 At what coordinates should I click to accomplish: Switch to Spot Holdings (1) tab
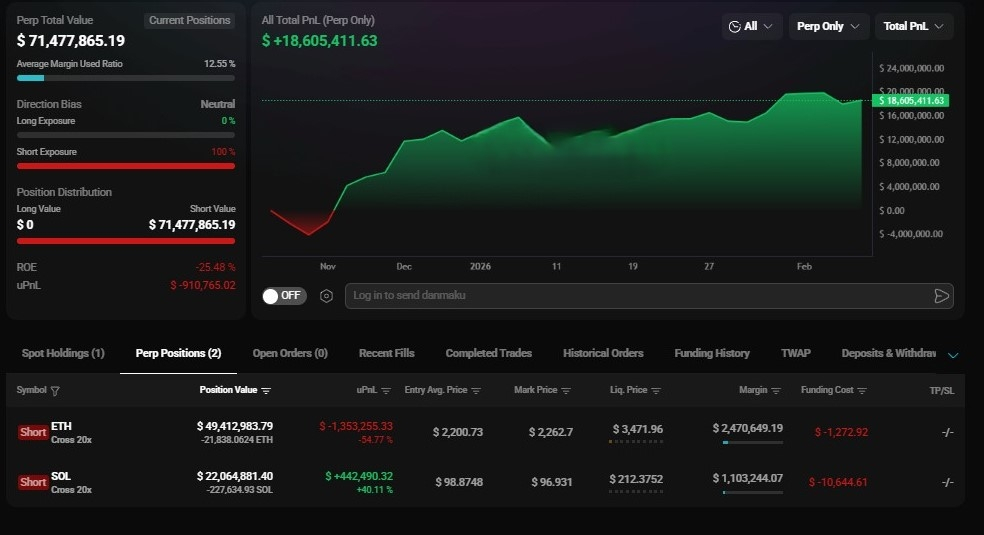click(x=63, y=353)
